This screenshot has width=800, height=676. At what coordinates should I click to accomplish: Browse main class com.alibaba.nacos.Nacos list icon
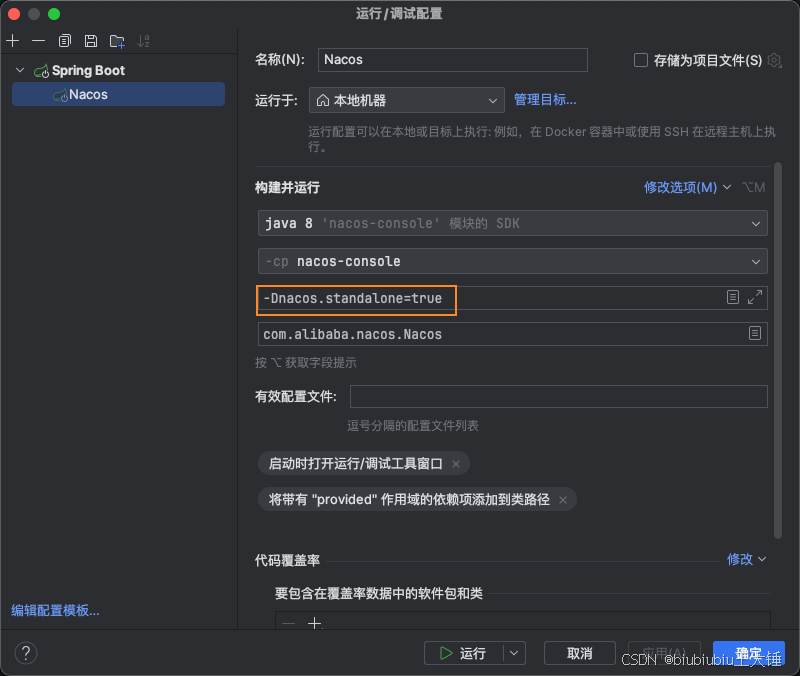point(755,334)
